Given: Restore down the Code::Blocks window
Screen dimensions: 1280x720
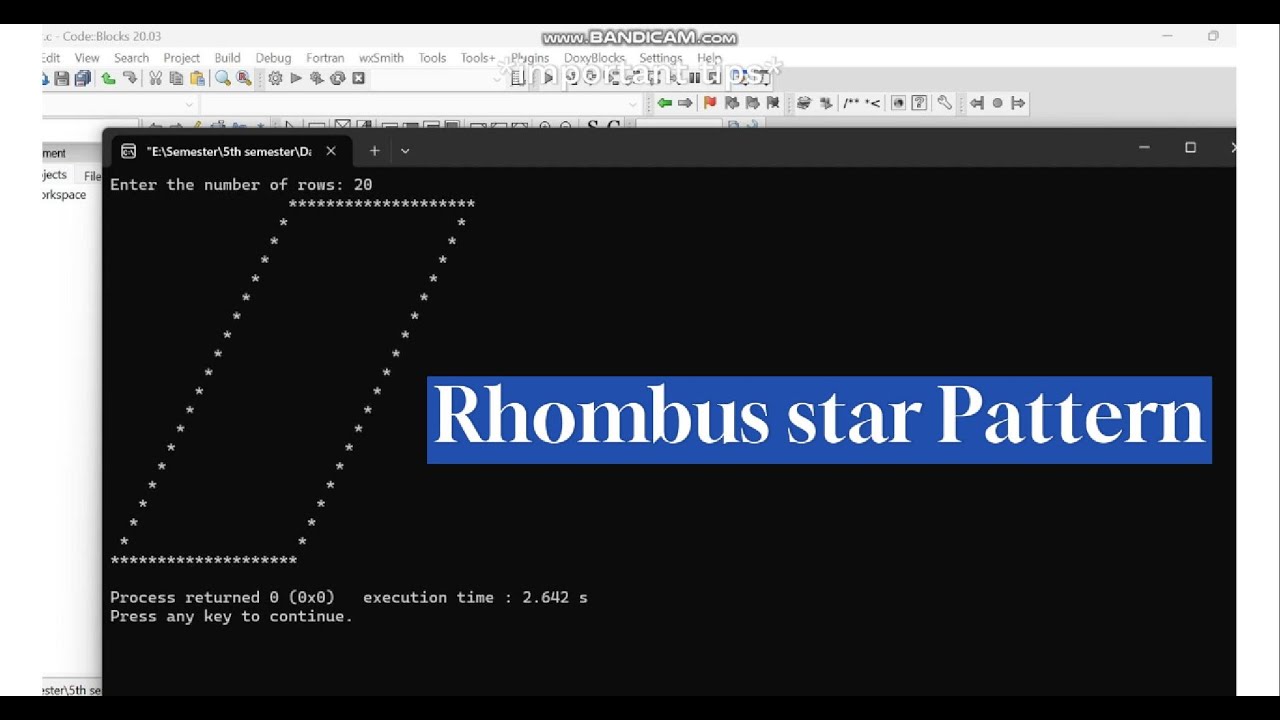Looking at the screenshot, I should point(1213,36).
